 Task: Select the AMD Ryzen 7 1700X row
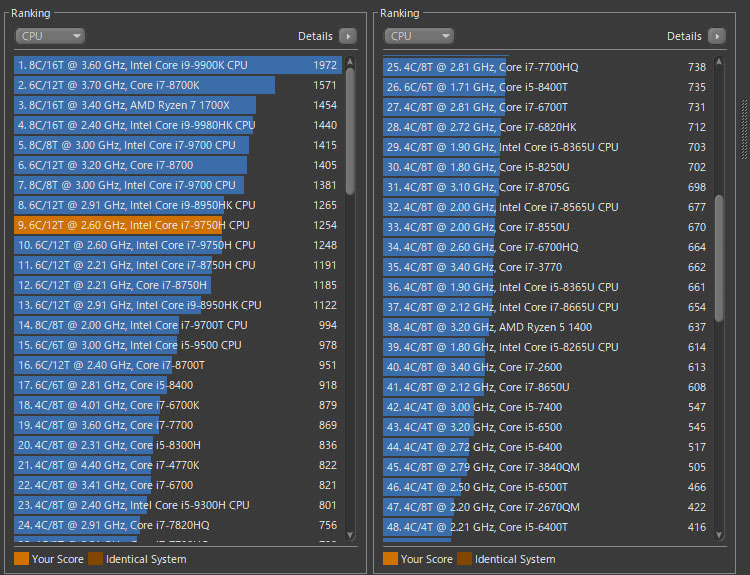coord(178,105)
